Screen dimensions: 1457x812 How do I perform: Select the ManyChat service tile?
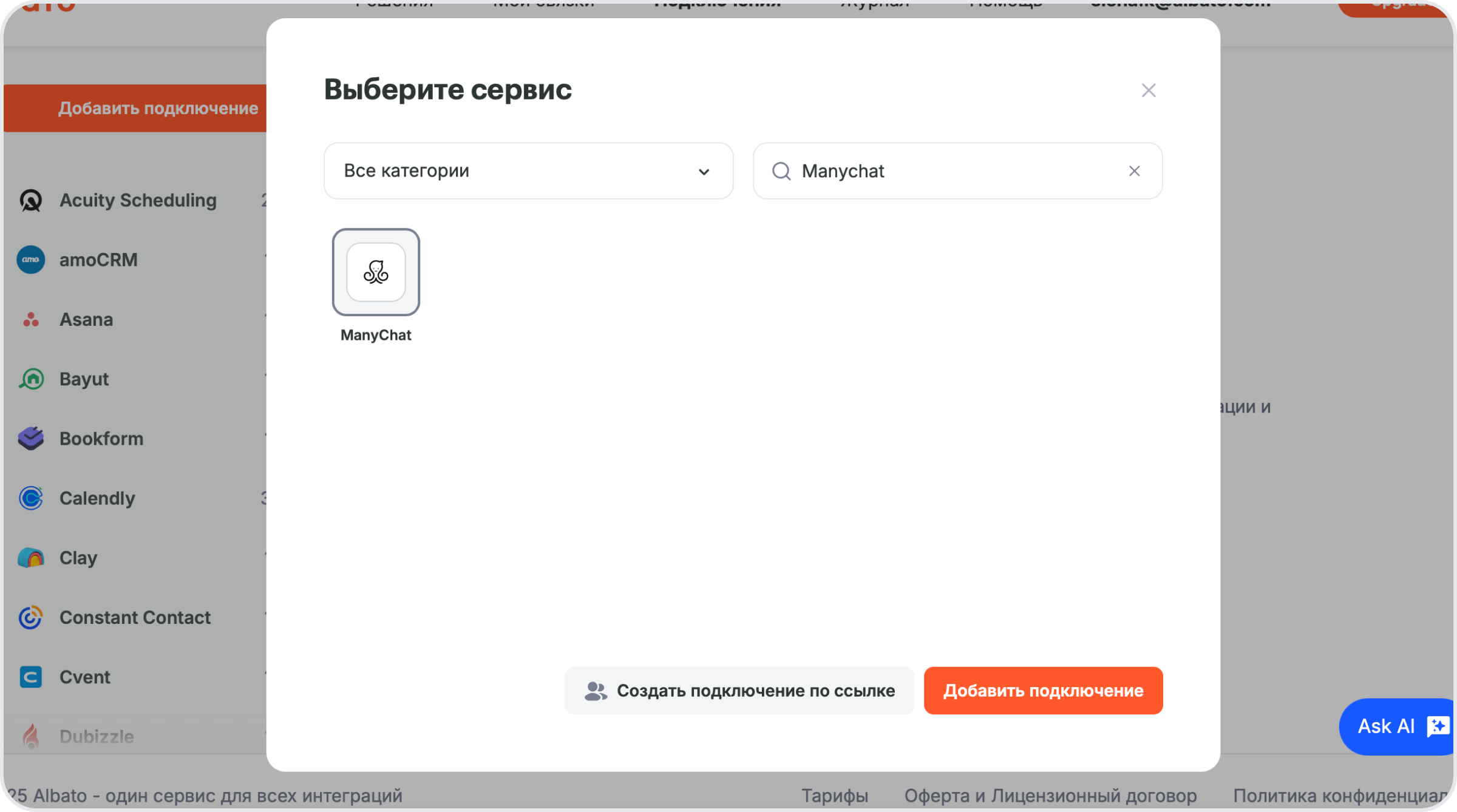click(376, 272)
